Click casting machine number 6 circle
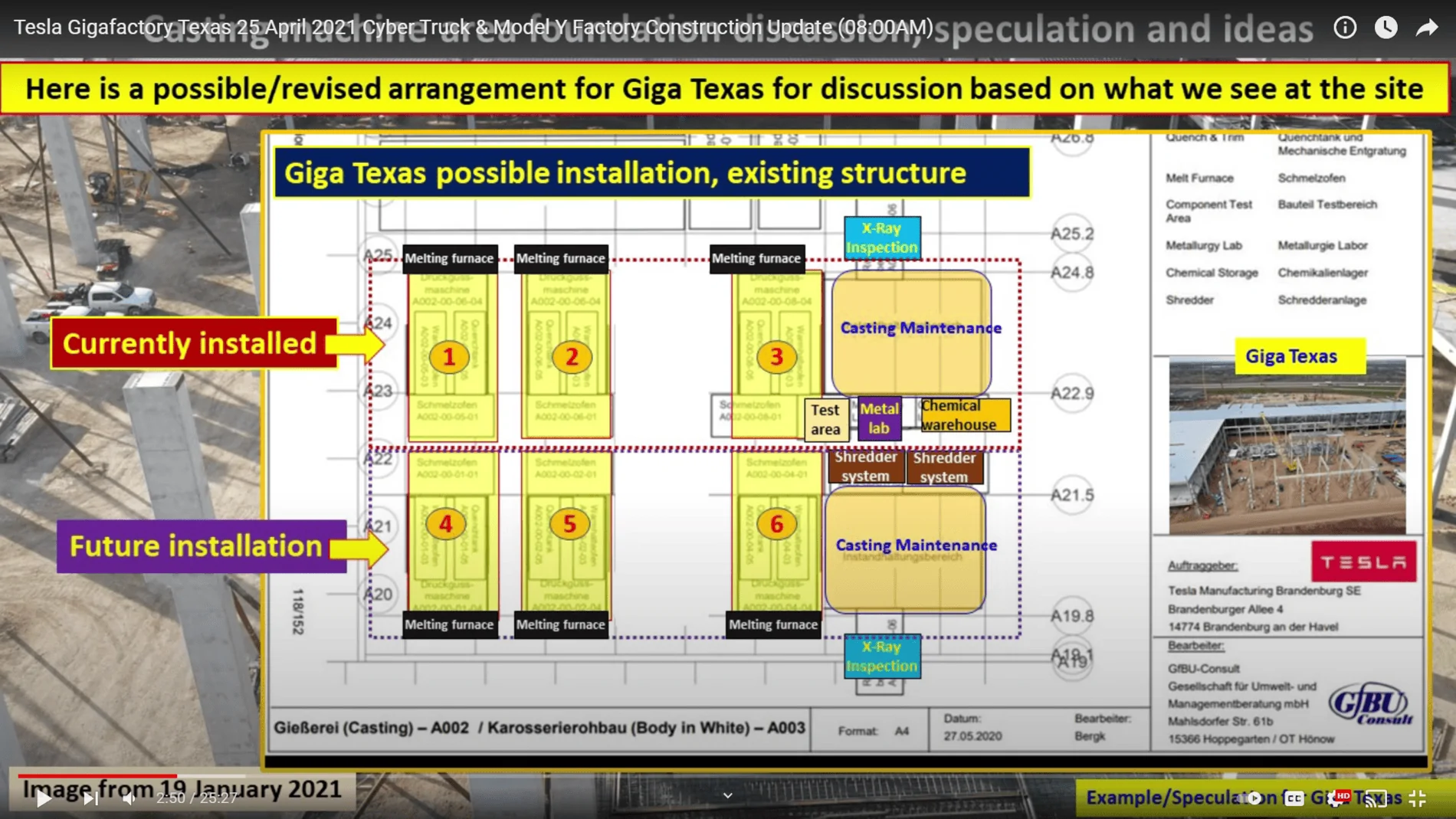1456x819 pixels. pyautogui.click(x=776, y=524)
